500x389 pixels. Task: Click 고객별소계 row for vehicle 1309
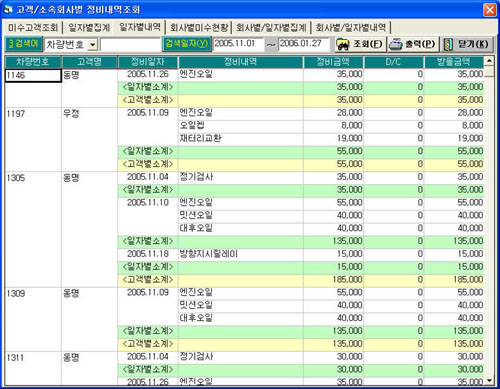coord(301,344)
